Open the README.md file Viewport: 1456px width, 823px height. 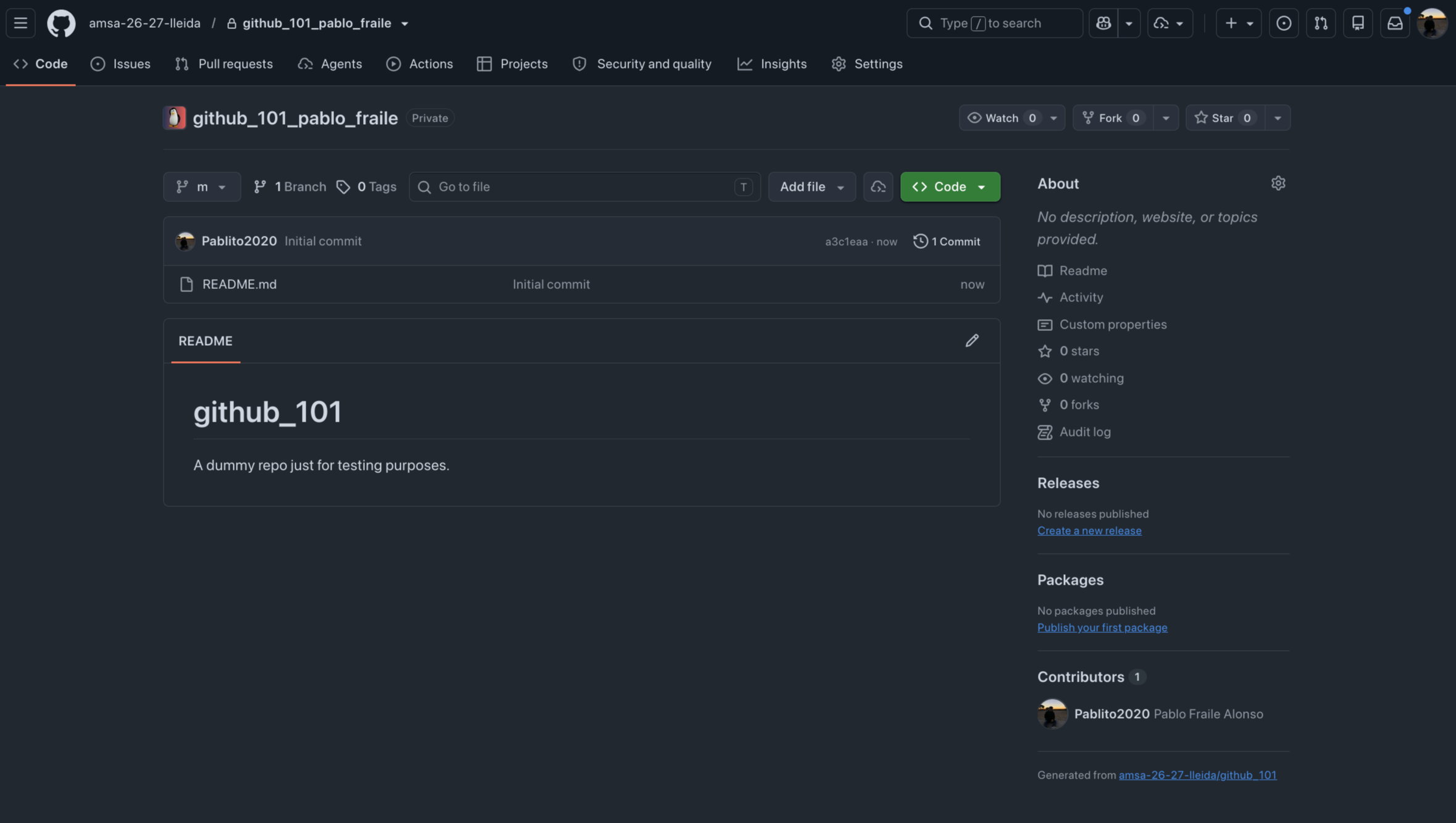click(x=240, y=285)
